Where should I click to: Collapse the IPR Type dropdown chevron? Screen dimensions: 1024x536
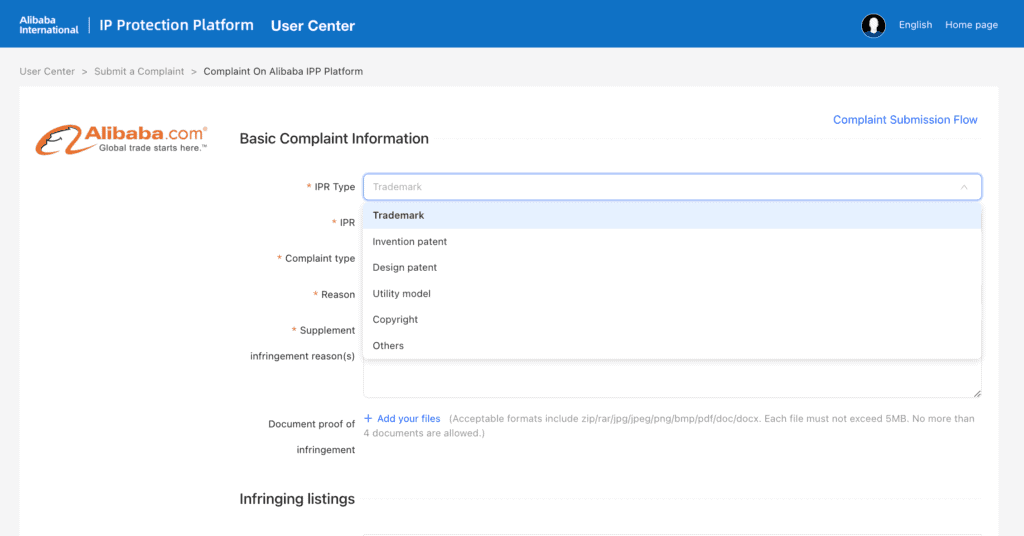[x=964, y=187]
